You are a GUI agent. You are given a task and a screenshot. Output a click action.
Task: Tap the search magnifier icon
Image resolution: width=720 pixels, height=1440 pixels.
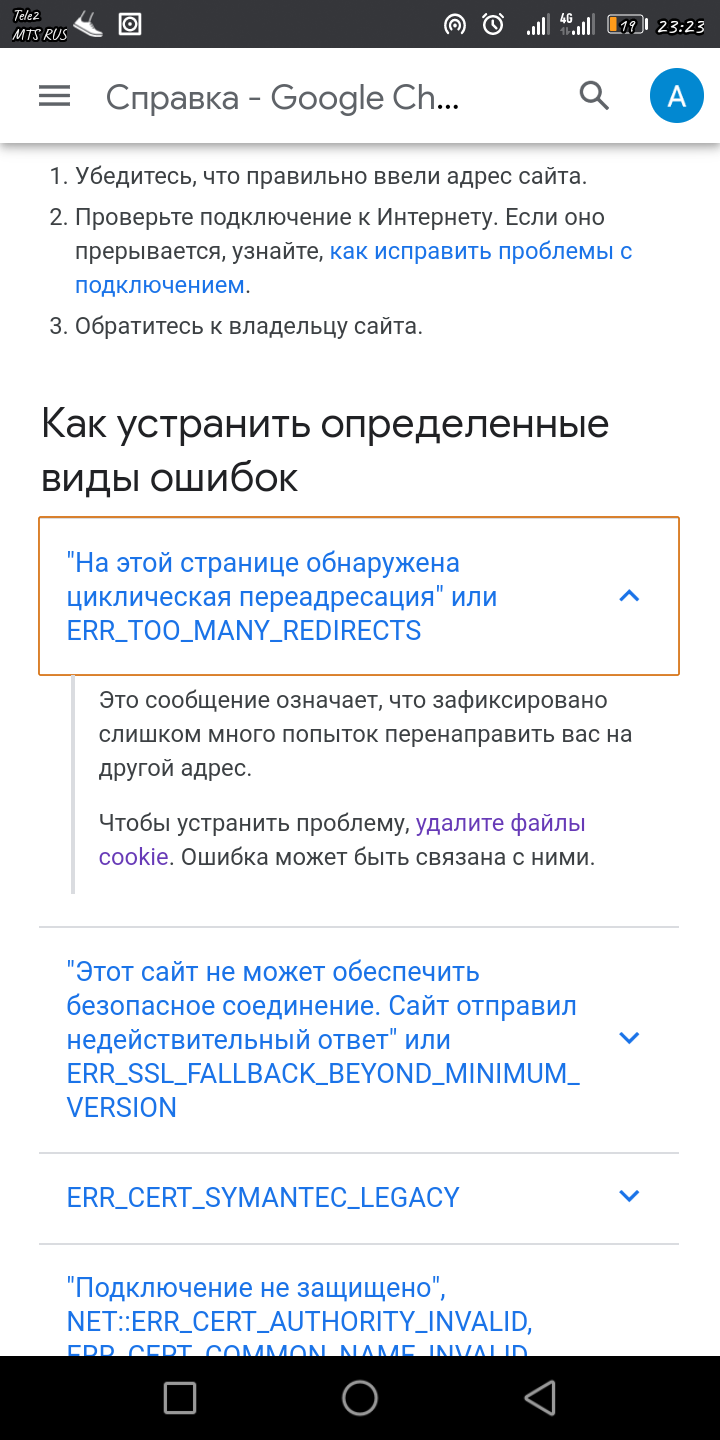pyautogui.click(x=594, y=96)
